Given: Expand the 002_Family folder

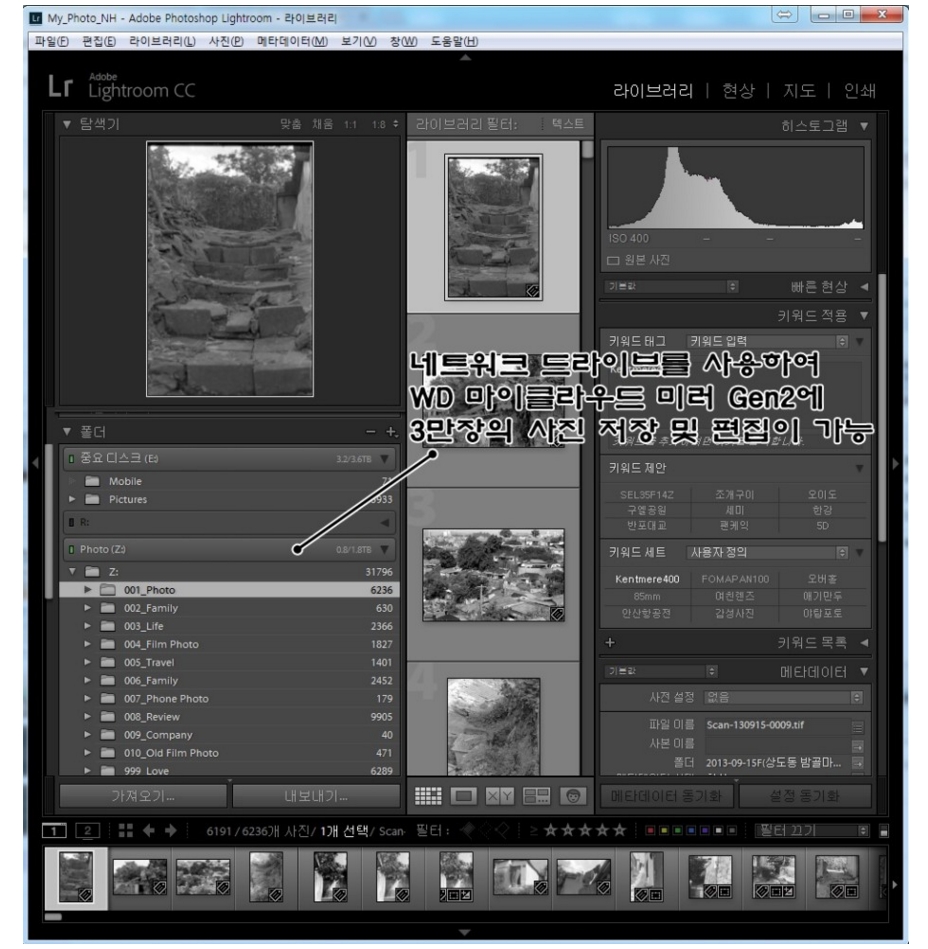Looking at the screenshot, I should coord(87,608).
